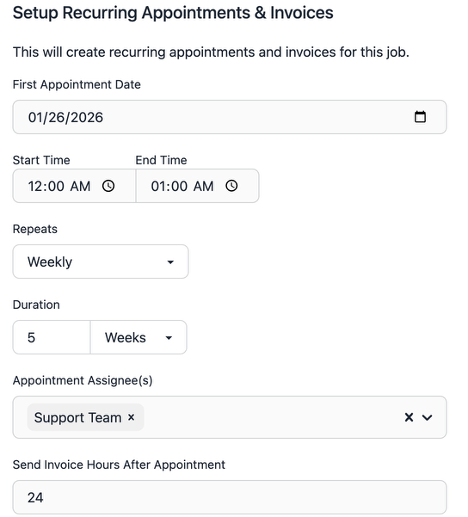Click the Repeats dropdown arrow
Screen dimensions: 468x517
click(x=170, y=262)
